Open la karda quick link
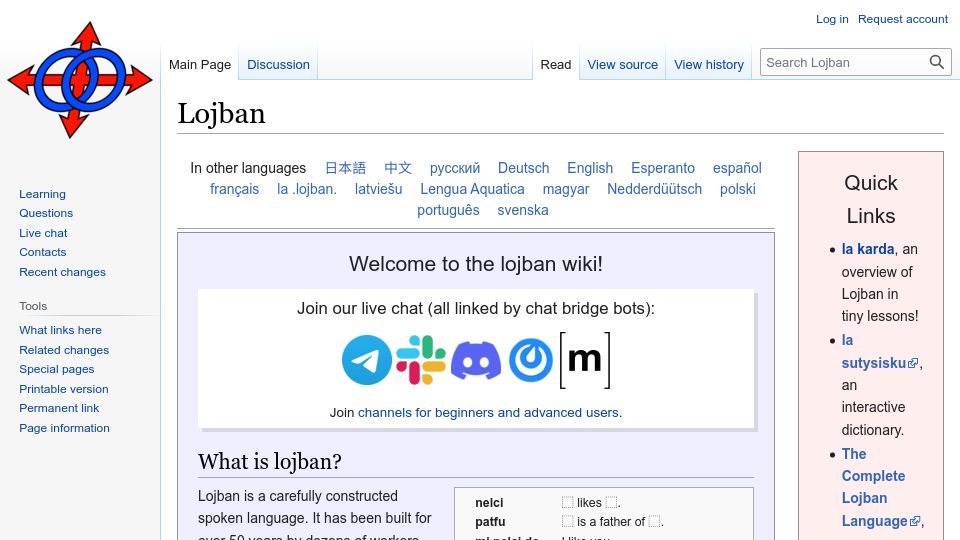 (x=868, y=249)
